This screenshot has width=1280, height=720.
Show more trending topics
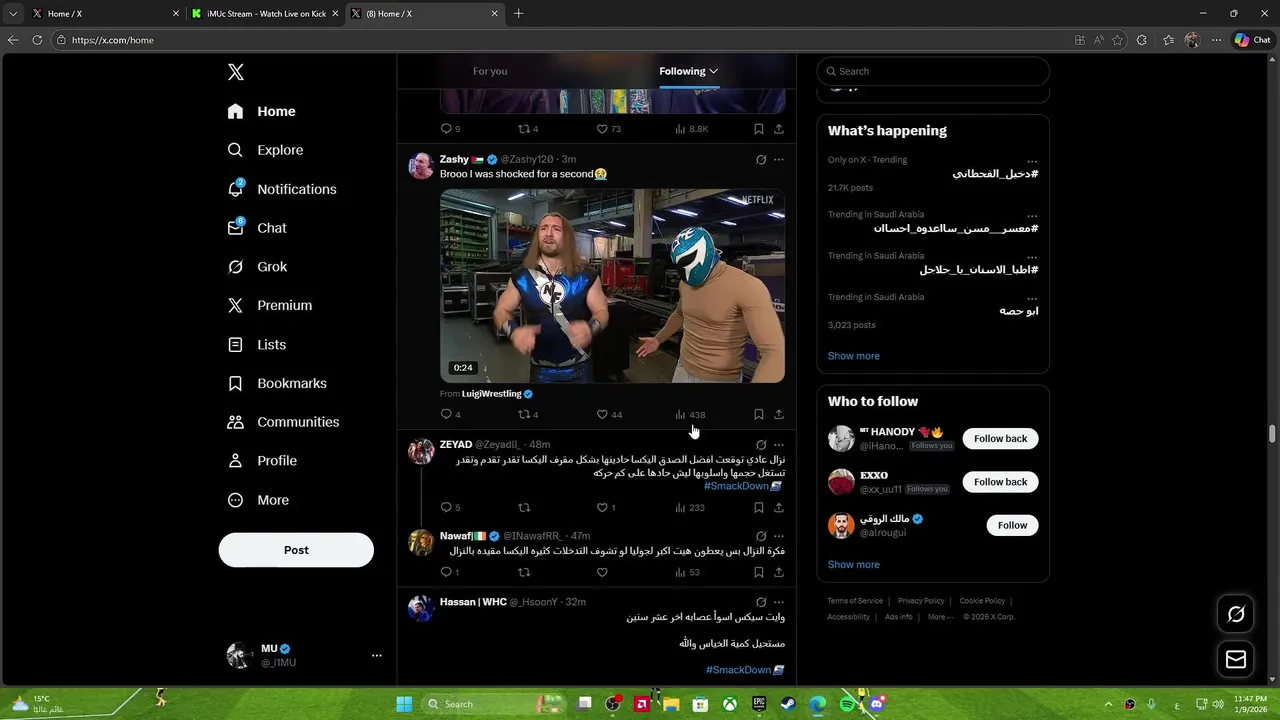click(x=853, y=356)
